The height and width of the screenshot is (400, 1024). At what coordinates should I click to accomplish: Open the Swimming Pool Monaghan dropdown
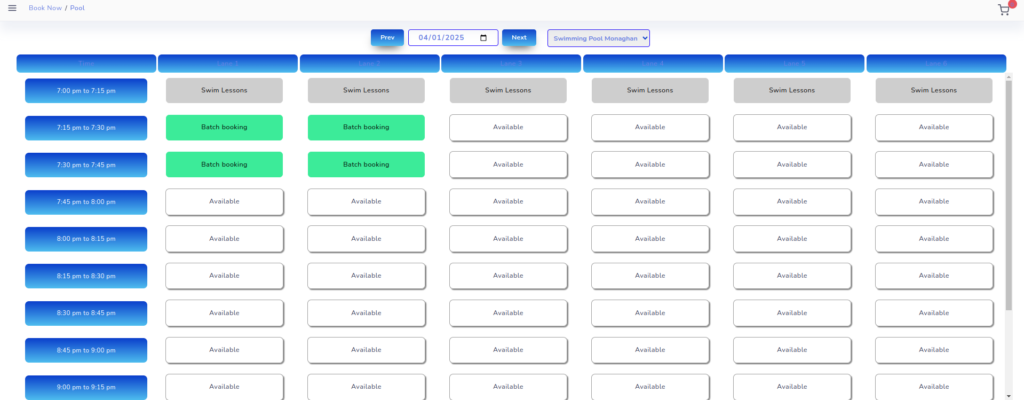(598, 38)
